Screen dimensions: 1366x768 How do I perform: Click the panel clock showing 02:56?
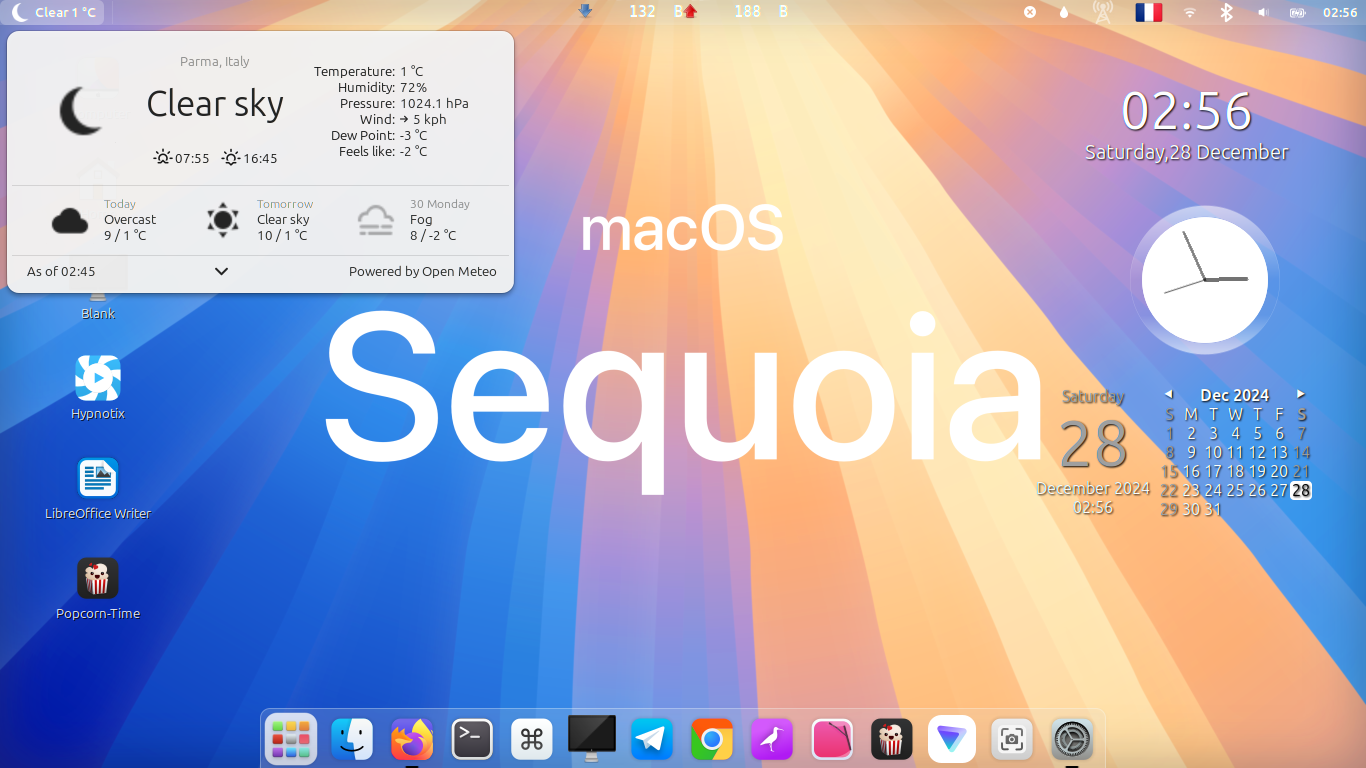point(1340,12)
